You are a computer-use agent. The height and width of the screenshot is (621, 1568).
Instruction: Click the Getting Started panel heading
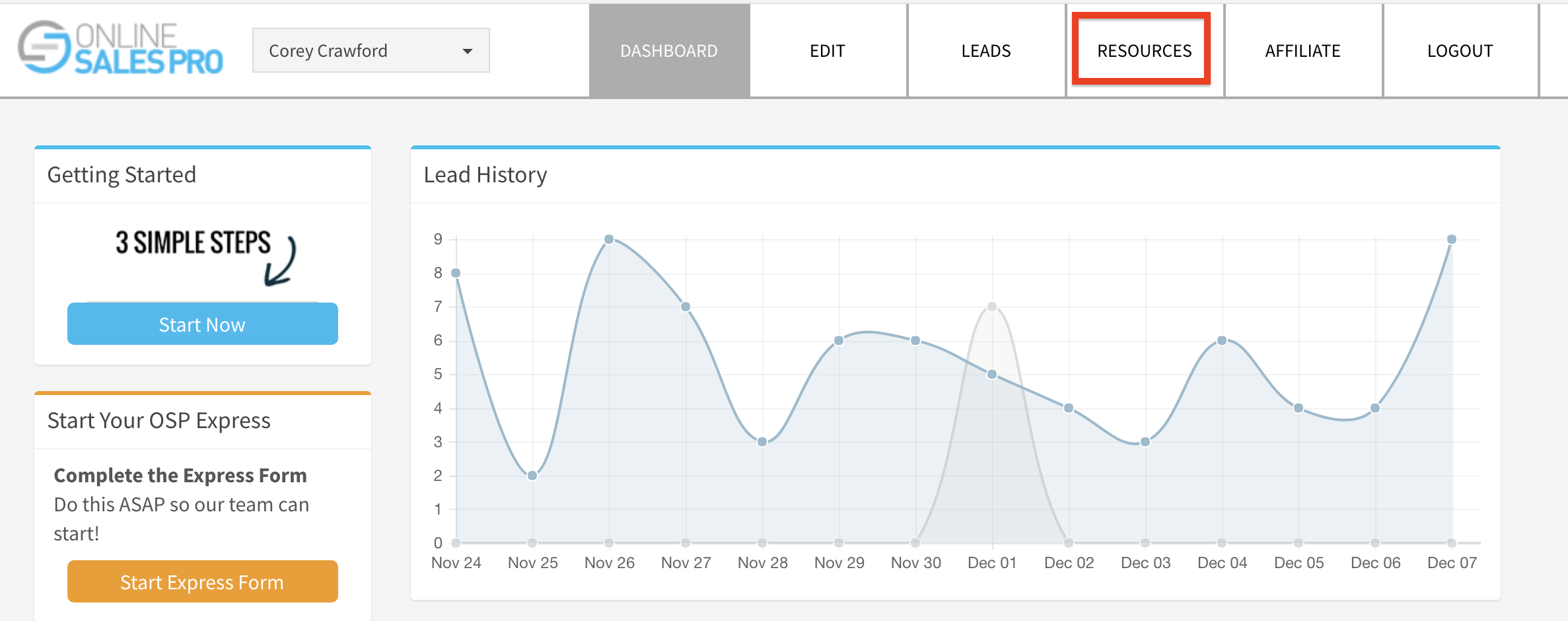point(122,174)
